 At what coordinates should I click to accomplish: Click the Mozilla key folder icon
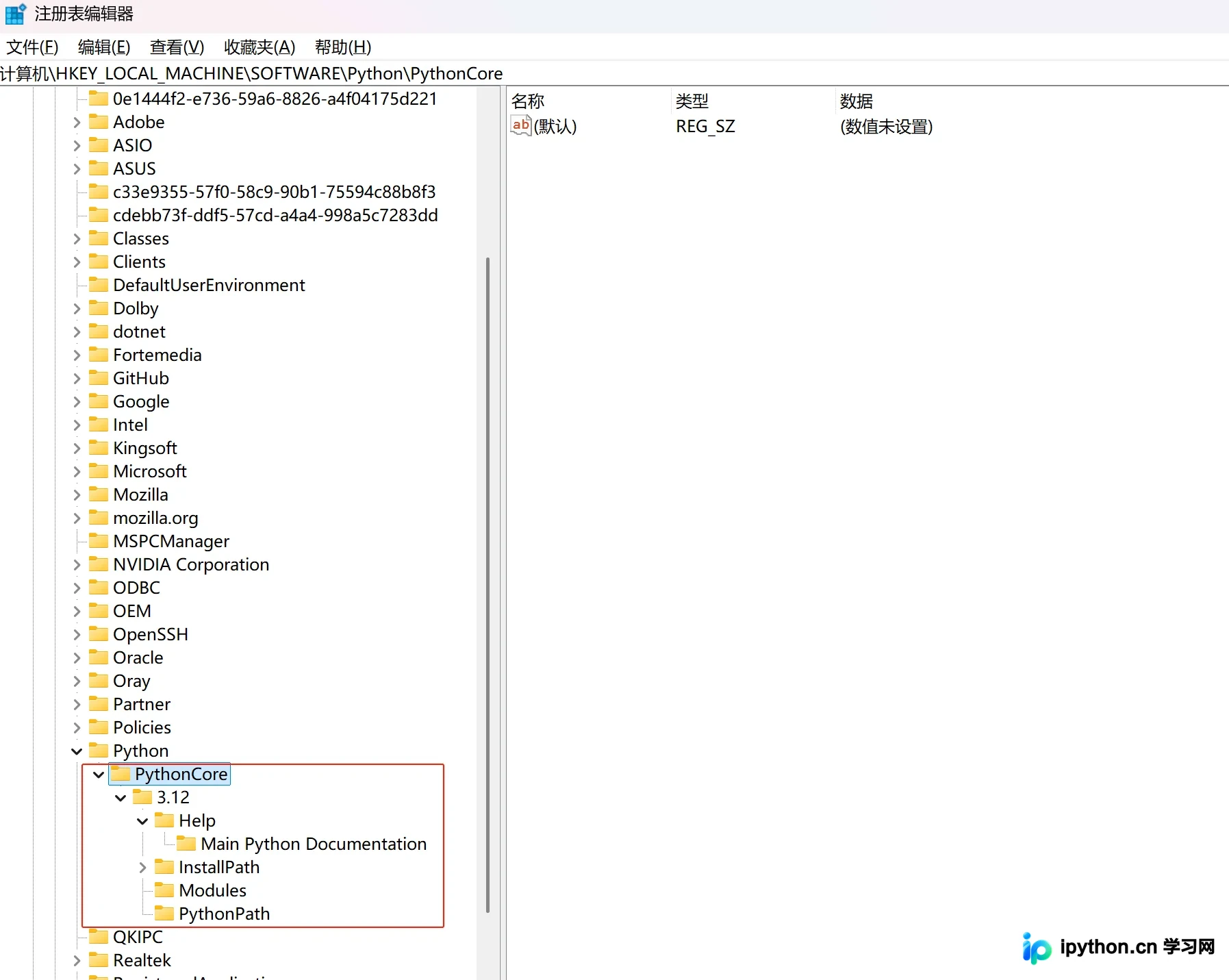click(99, 494)
